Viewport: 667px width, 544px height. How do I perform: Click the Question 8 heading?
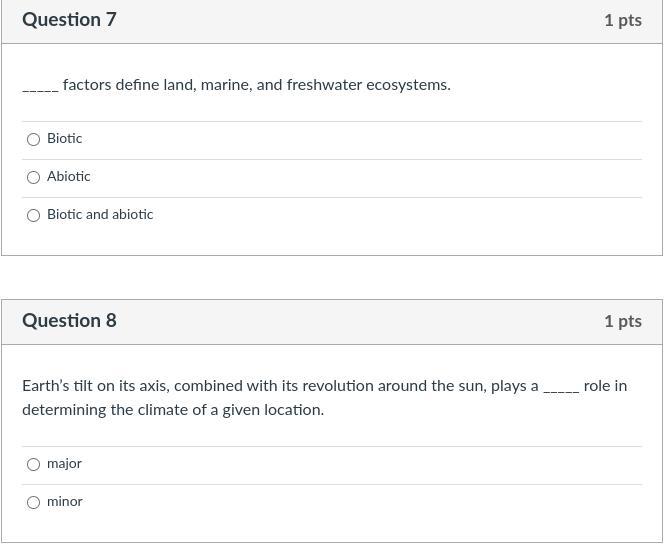tap(69, 321)
